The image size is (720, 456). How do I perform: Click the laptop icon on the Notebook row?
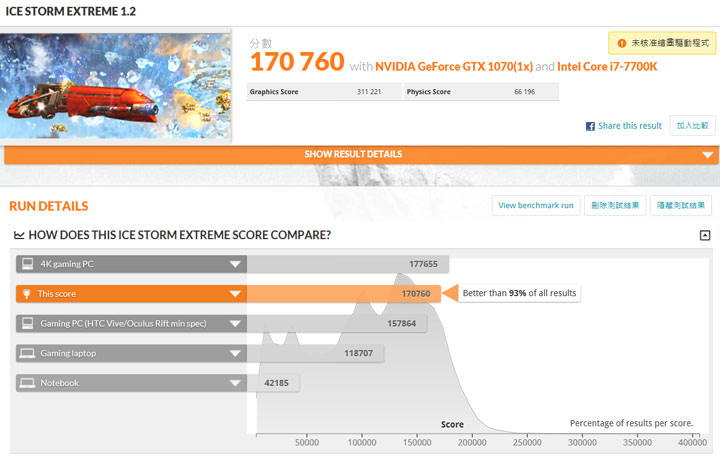[x=28, y=383]
